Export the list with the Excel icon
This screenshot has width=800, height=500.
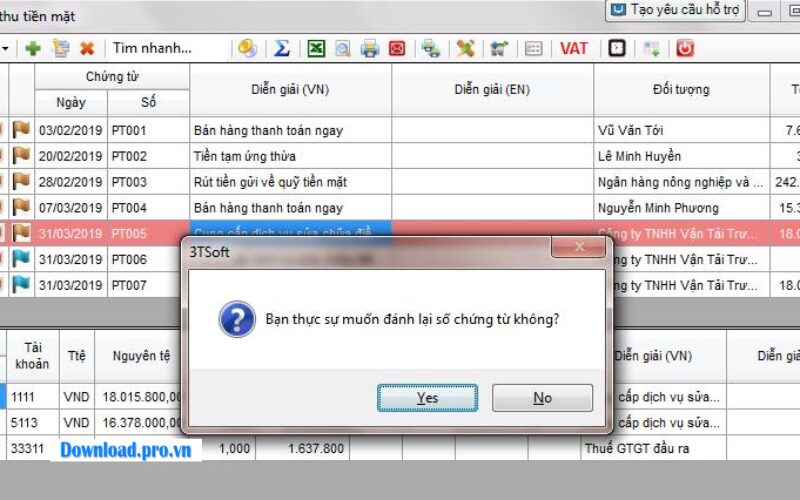tap(316, 48)
